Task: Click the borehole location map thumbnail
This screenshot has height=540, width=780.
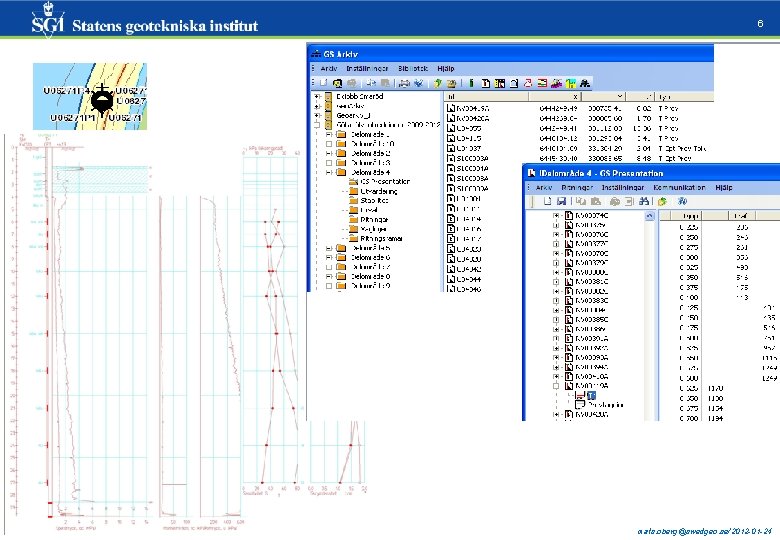Action: pos(90,96)
